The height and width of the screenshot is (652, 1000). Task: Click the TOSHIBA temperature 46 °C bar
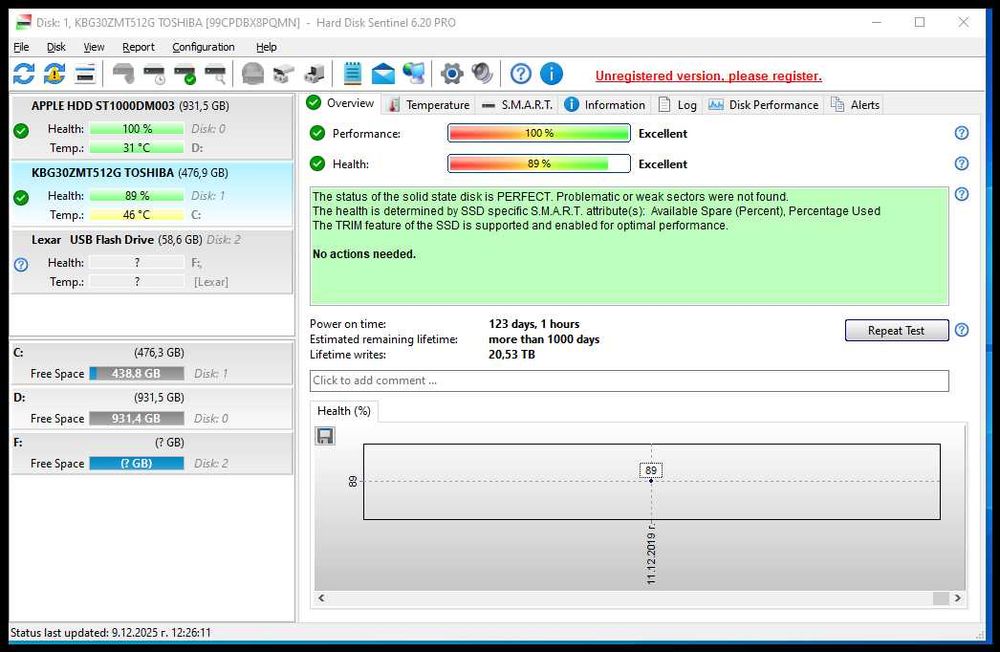tap(136, 214)
